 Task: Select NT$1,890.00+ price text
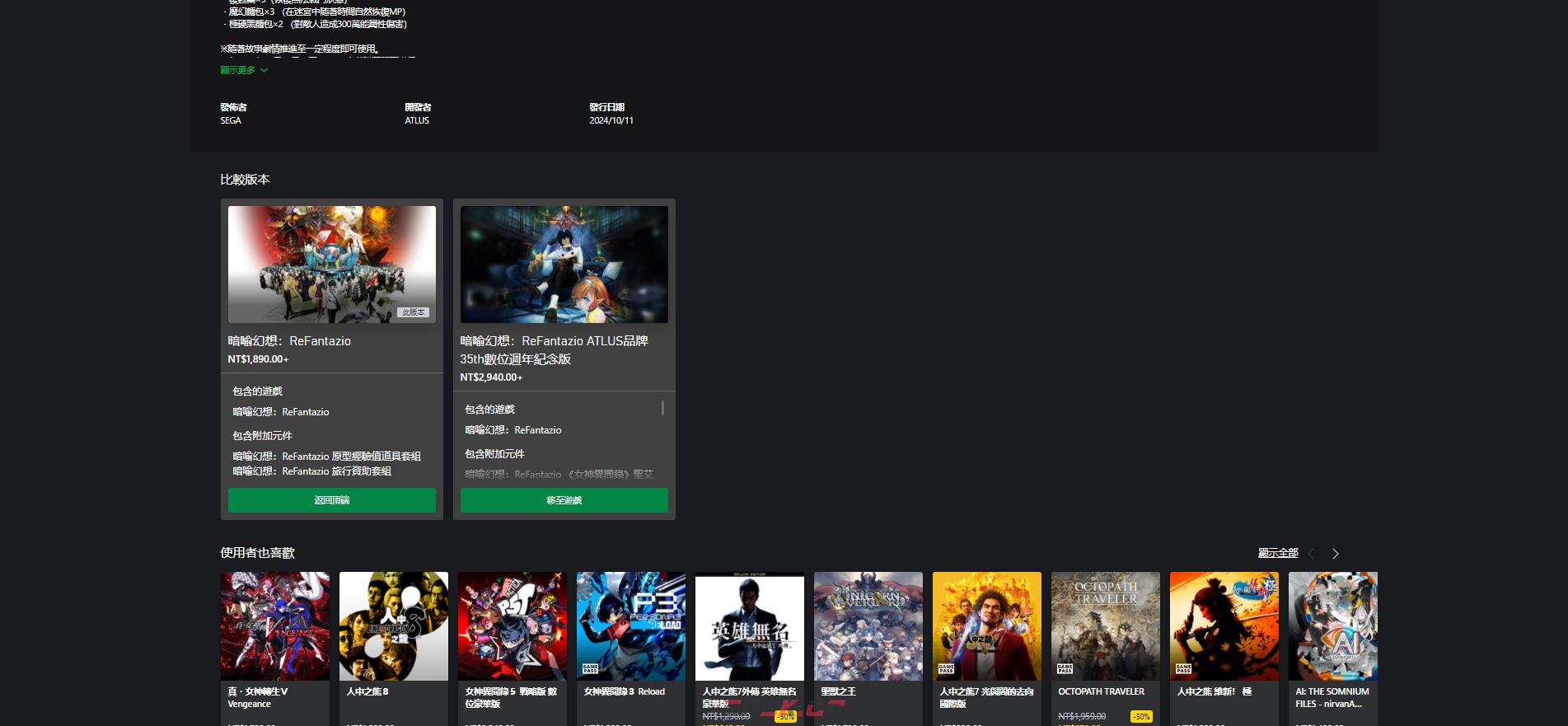click(258, 359)
